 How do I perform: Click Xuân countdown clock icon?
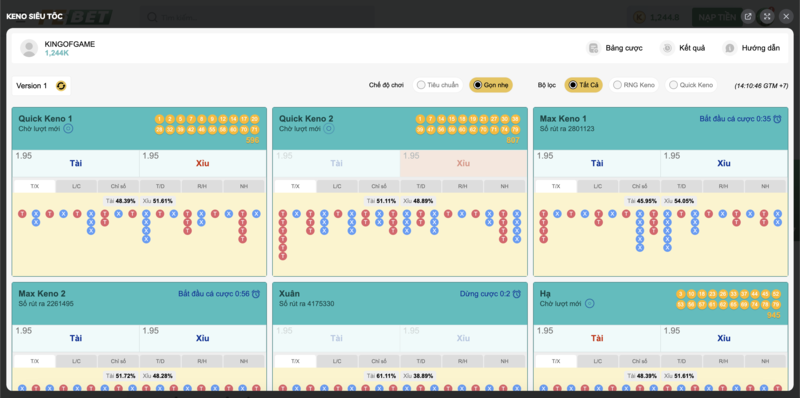pyautogui.click(x=517, y=294)
